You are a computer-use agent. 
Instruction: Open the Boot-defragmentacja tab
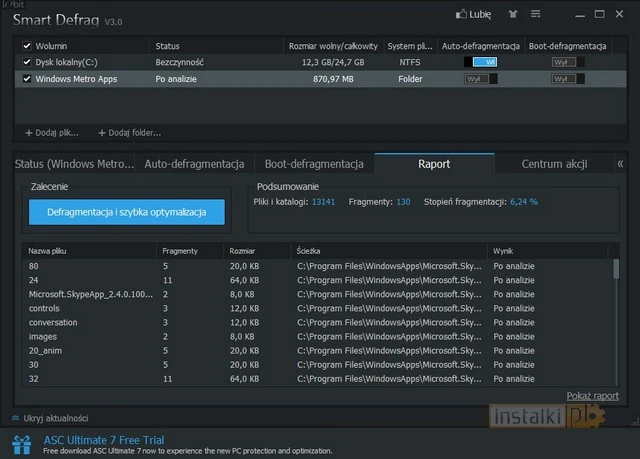[x=314, y=164]
